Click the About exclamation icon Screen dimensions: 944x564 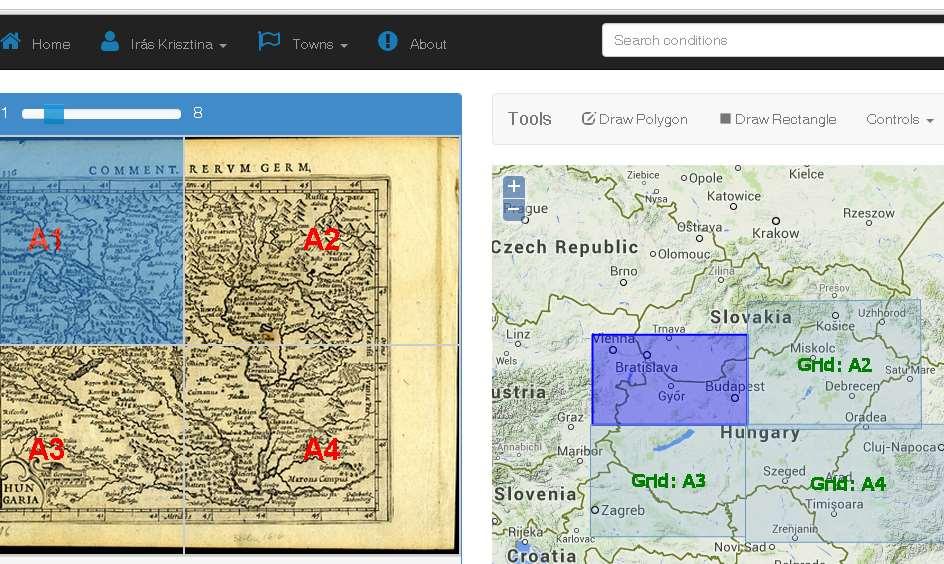point(388,41)
